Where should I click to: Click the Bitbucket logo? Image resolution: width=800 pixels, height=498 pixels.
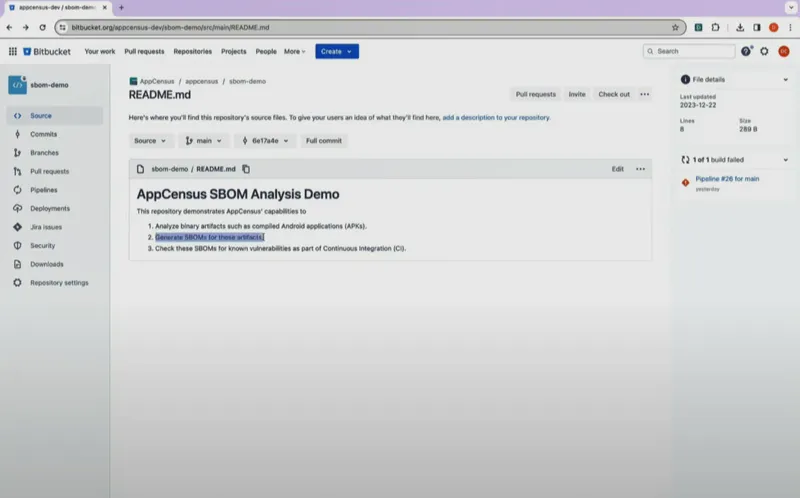click(x=47, y=52)
